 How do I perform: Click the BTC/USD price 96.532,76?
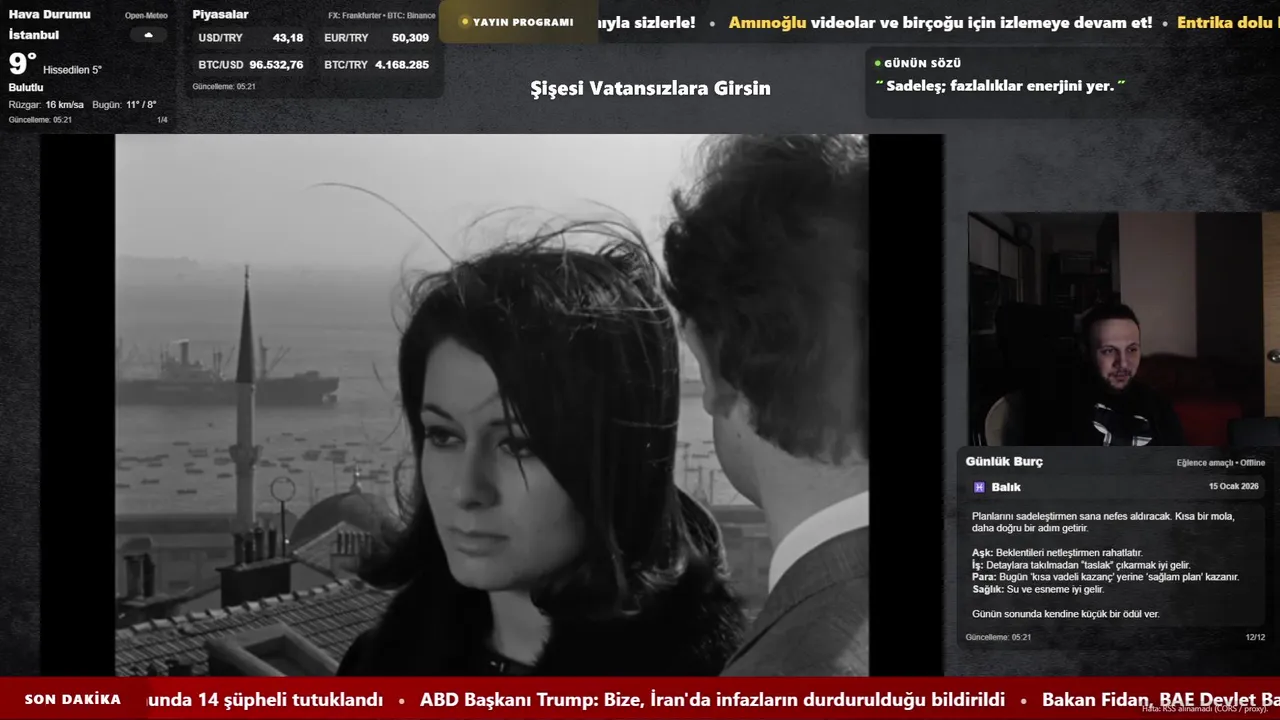276,64
